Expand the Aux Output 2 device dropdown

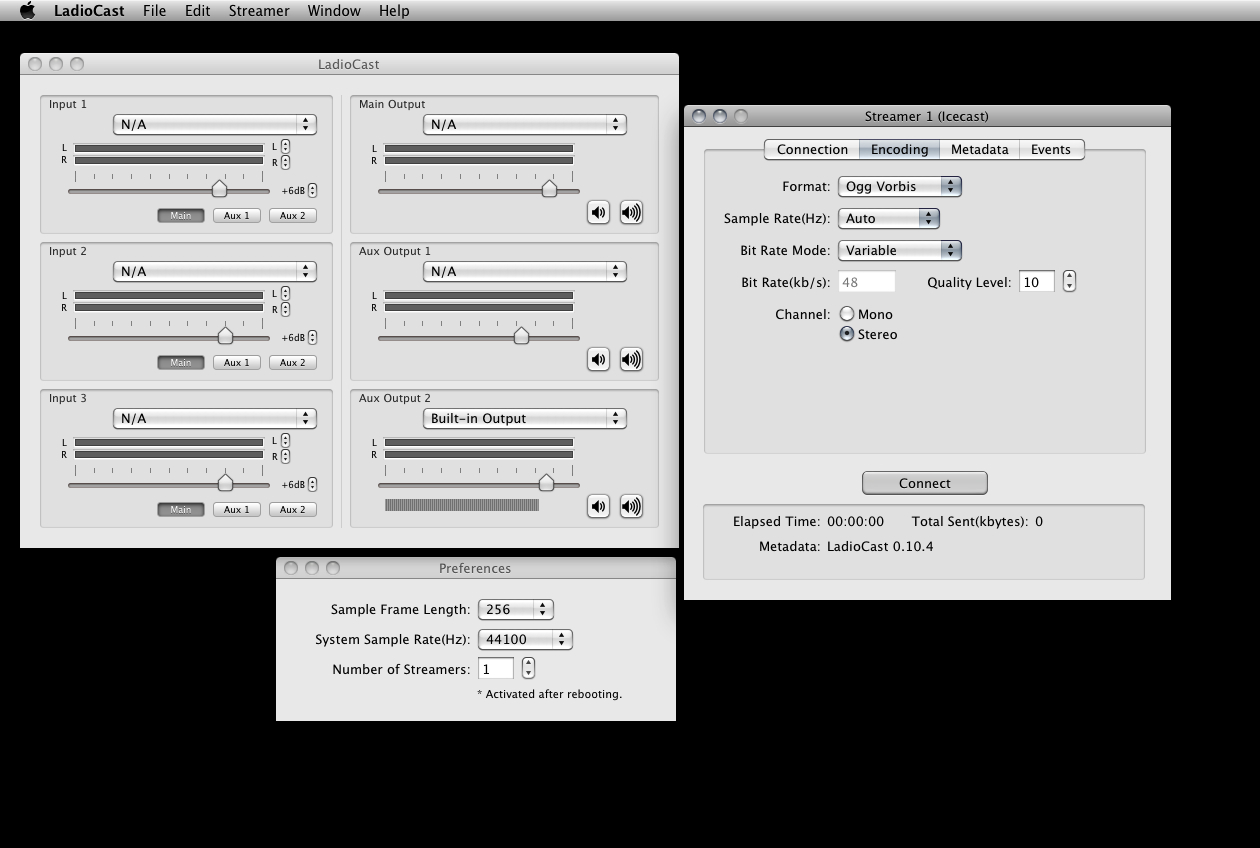[x=524, y=418]
